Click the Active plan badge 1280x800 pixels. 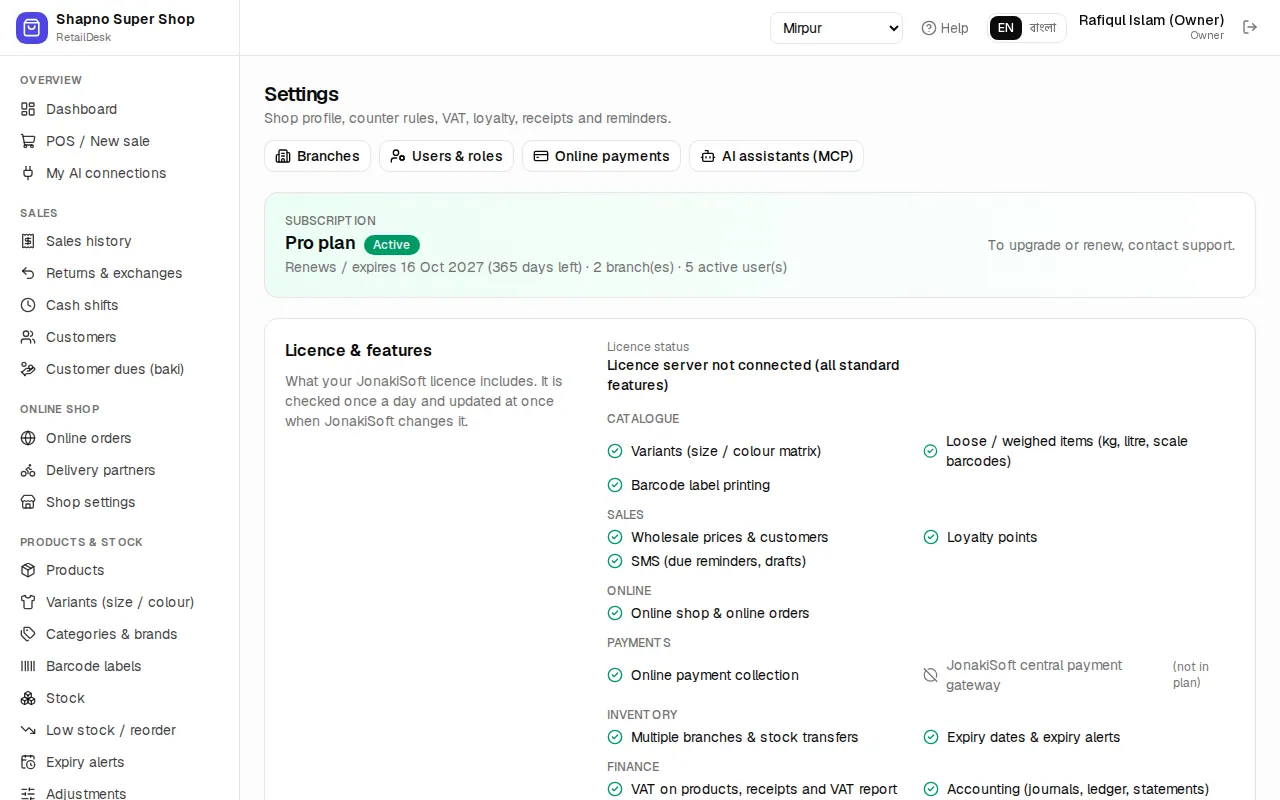(392, 245)
